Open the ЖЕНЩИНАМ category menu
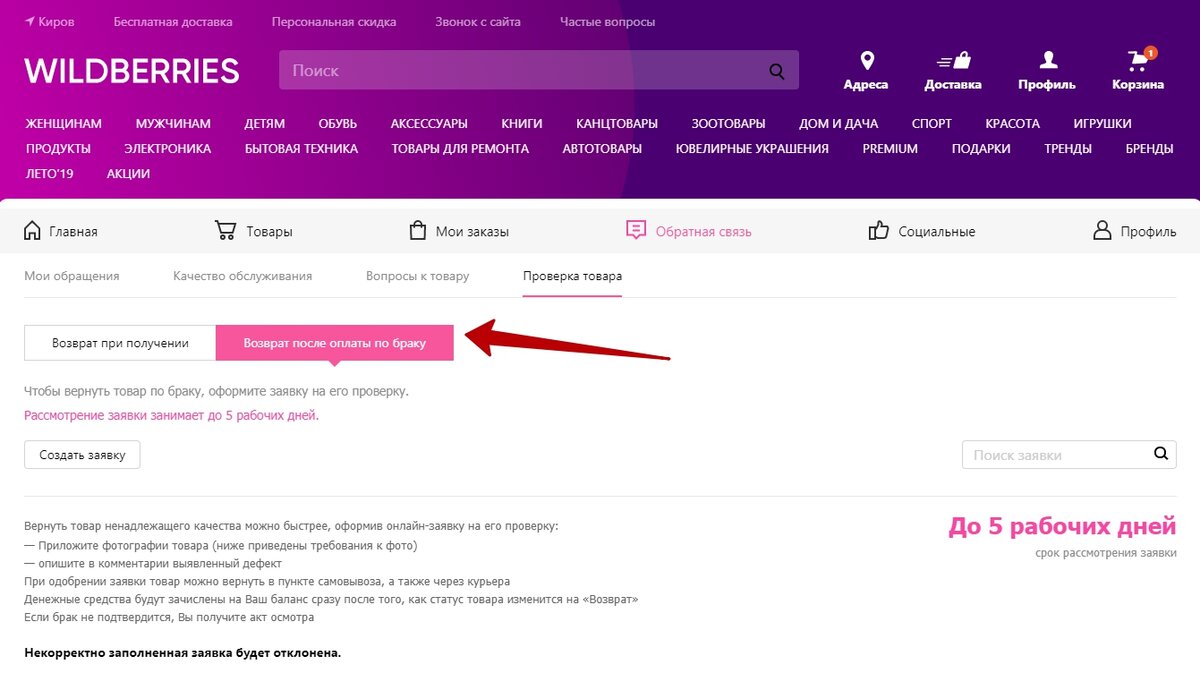1200x673 pixels. tap(64, 124)
